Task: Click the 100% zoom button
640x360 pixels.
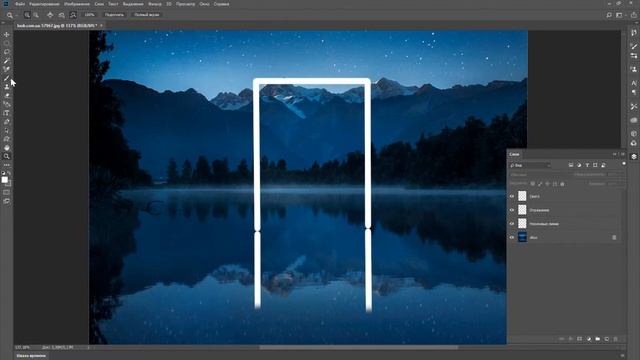Action: click(89, 15)
